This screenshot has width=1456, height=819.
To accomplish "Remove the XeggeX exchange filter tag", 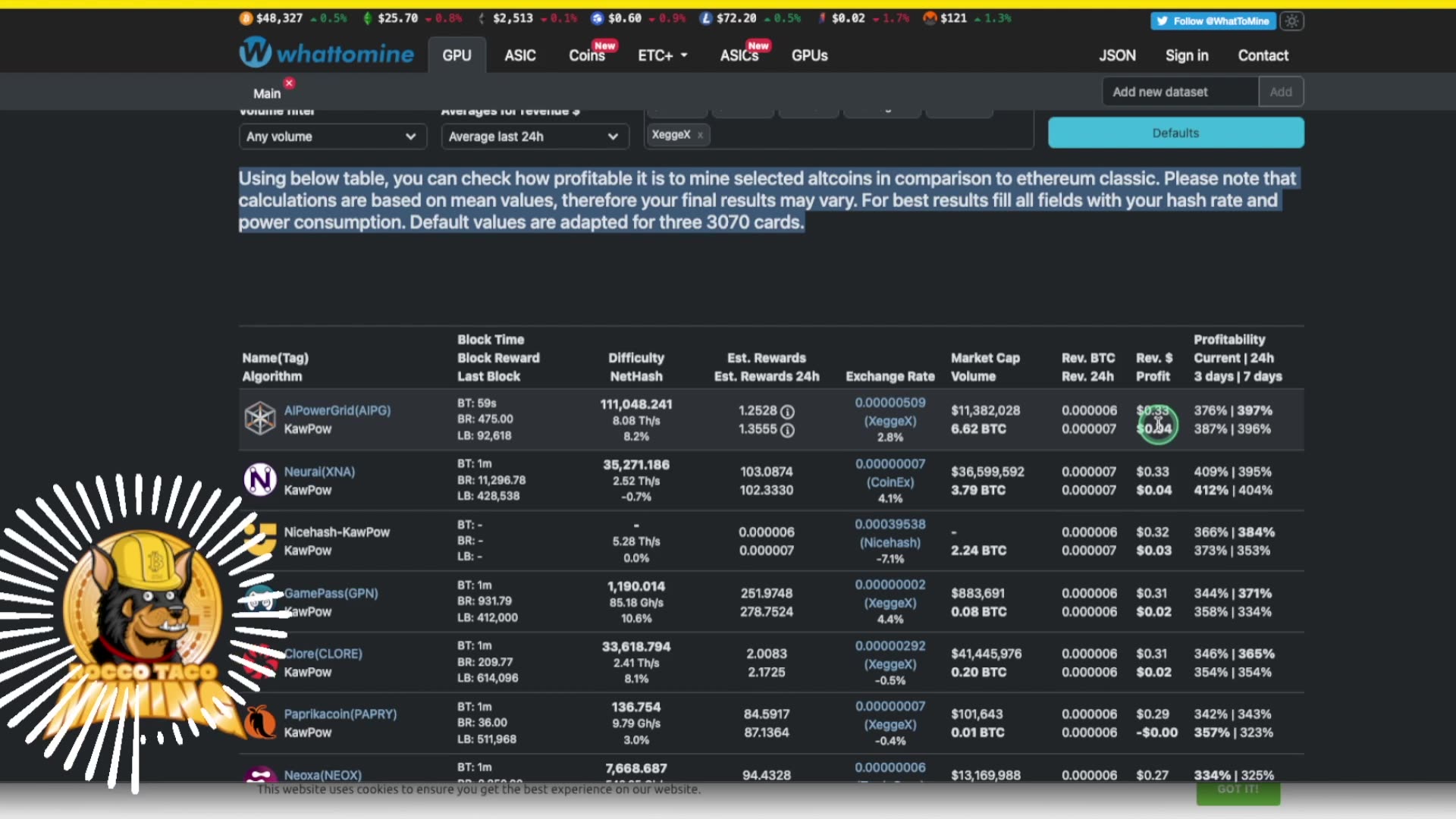I will click(700, 135).
